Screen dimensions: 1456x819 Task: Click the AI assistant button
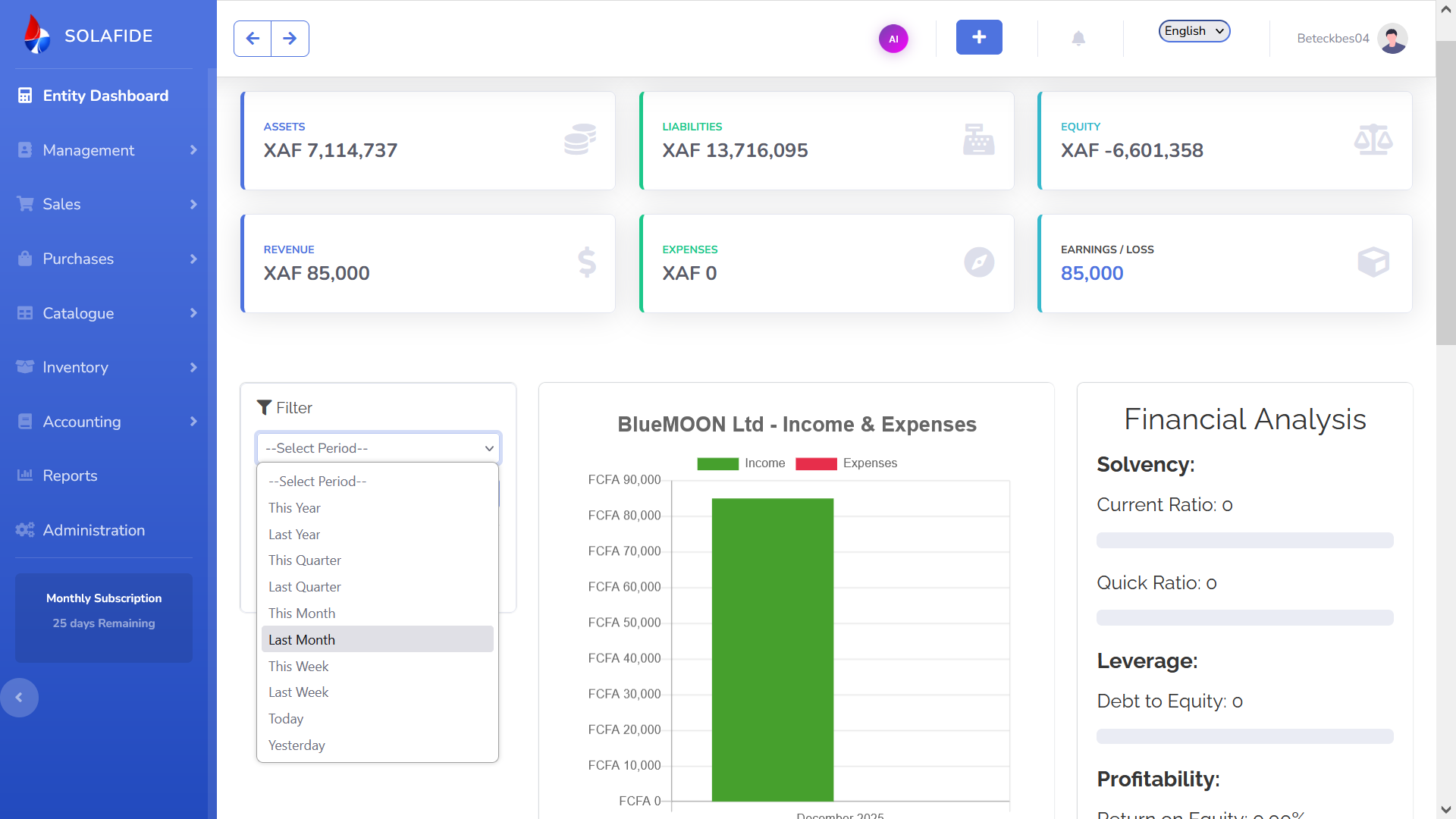(894, 38)
